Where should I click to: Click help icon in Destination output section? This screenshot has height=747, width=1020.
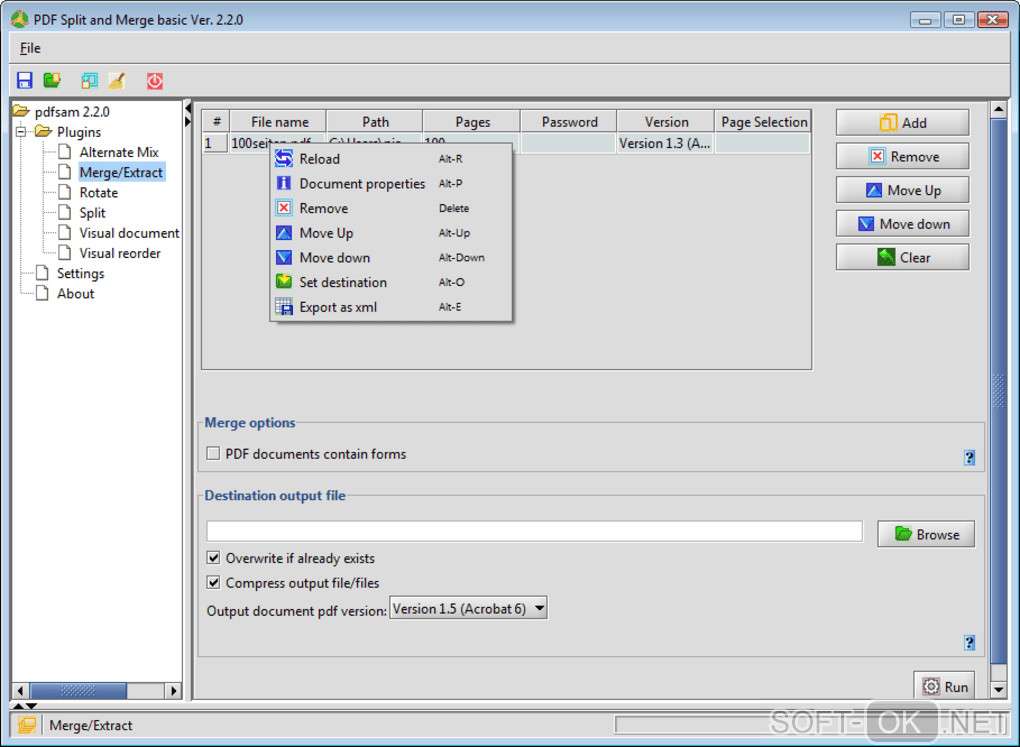pos(968,643)
